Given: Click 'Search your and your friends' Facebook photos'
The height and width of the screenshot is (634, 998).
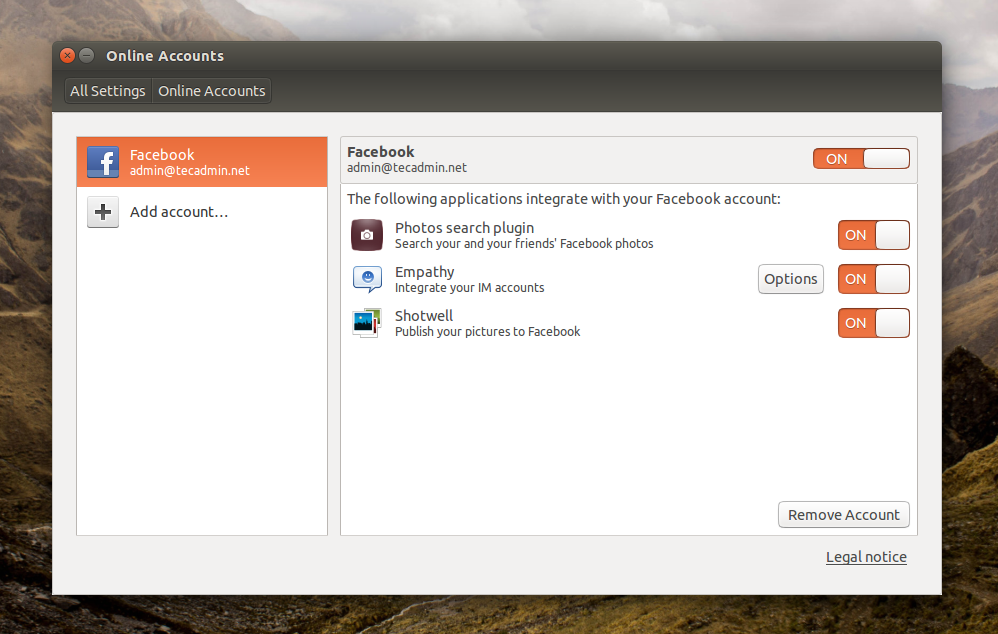Looking at the screenshot, I should pos(524,244).
